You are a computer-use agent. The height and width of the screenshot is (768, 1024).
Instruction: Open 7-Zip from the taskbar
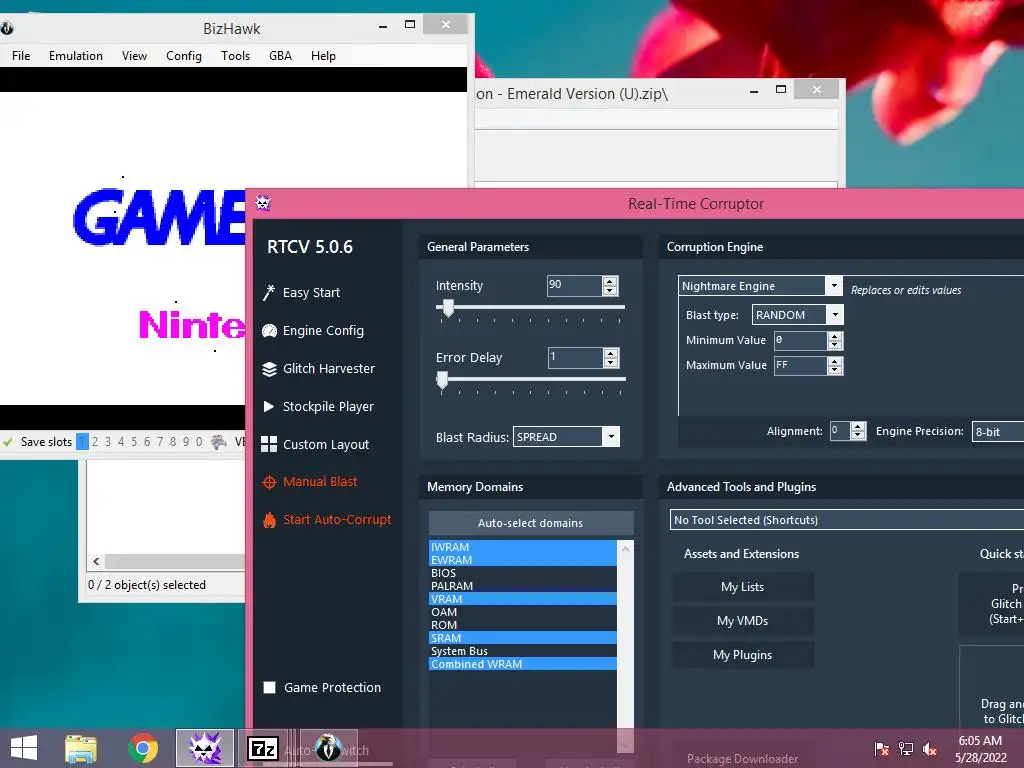pyautogui.click(x=263, y=748)
